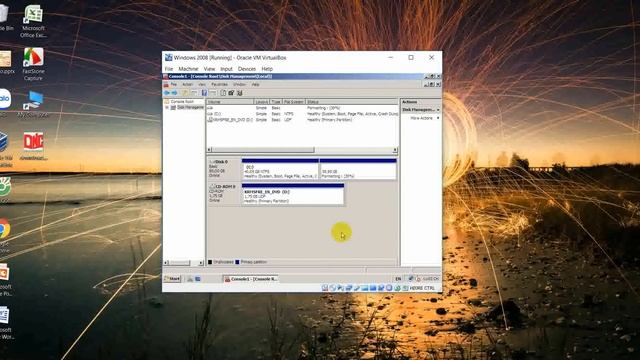Open the Disk Management actions dropdown

tap(438, 110)
